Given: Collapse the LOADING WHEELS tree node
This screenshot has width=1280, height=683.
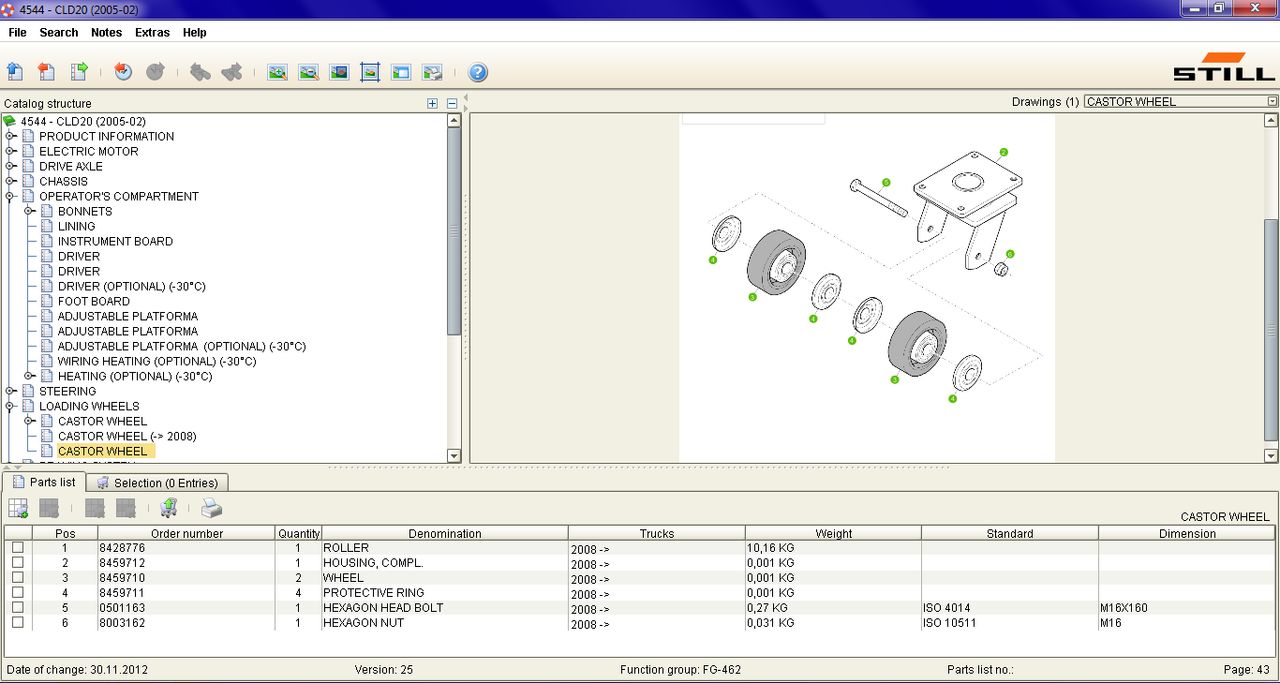Looking at the screenshot, I should pos(10,406).
